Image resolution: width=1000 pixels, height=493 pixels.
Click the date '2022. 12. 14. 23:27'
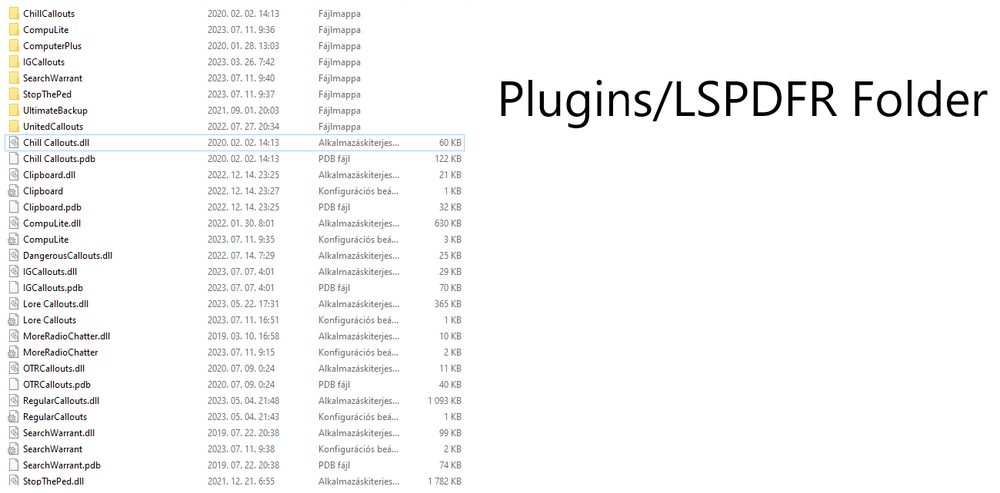pos(243,191)
